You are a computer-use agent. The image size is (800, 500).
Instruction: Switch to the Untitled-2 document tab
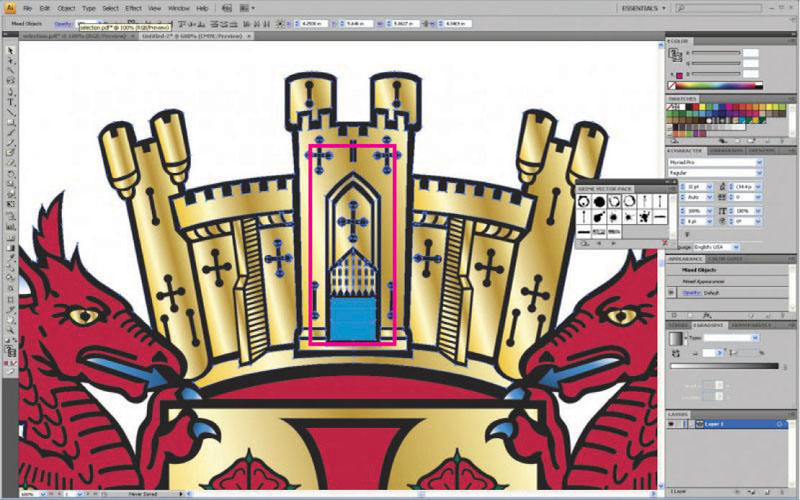tap(195, 36)
